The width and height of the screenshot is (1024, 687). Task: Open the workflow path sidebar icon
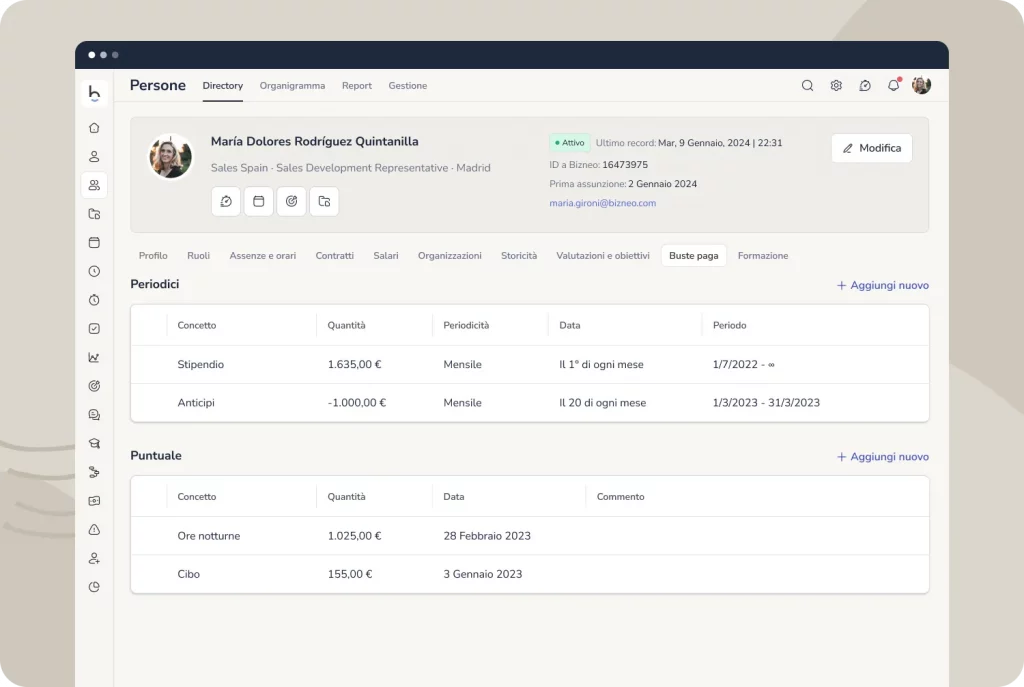[x=94, y=472]
